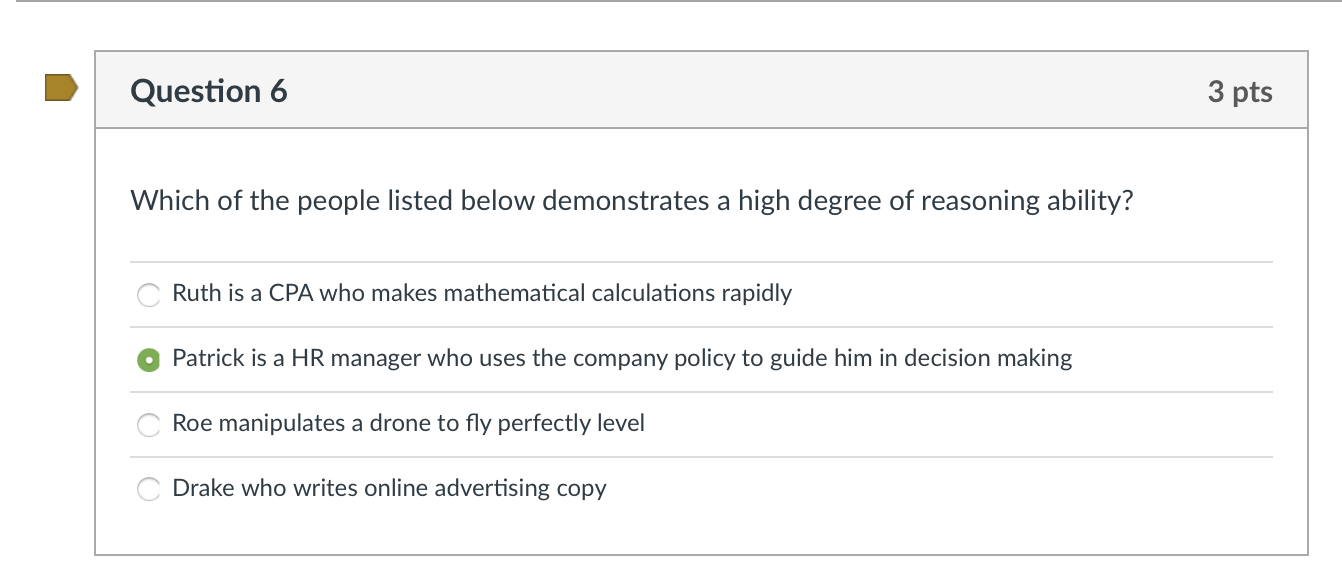The width and height of the screenshot is (1342, 586).
Task: Click the selected Patrick HR manager radio button
Action: 149,359
